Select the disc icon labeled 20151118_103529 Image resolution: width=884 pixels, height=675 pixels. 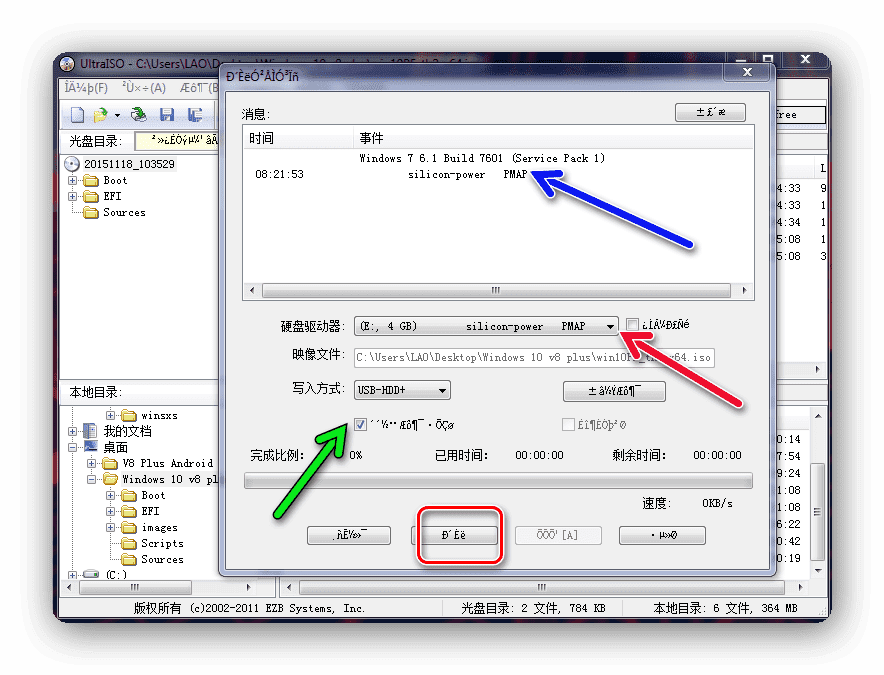pyautogui.click(x=72, y=164)
